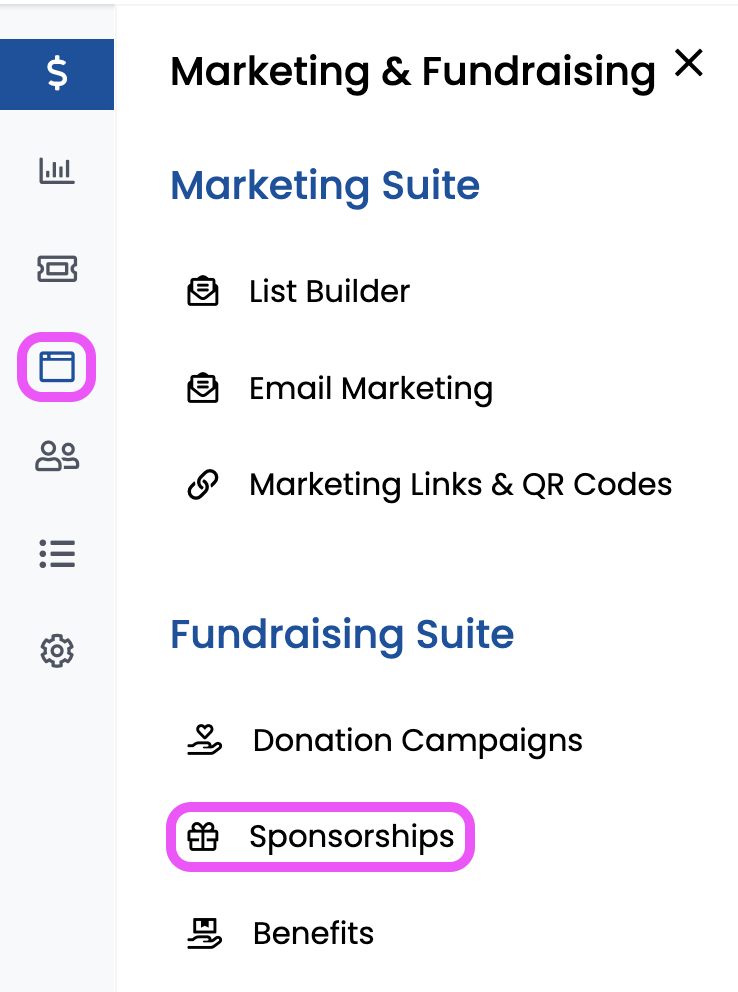
Task: Click the hand-heart Donation Campaigns icon
Action: coord(204,740)
